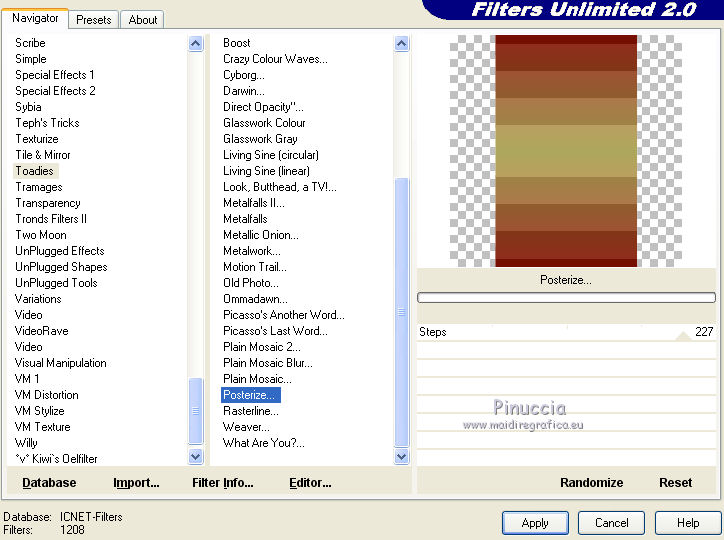The image size is (724, 540).
Task: Select the highlighted Posterize... filter
Action: 251,395
